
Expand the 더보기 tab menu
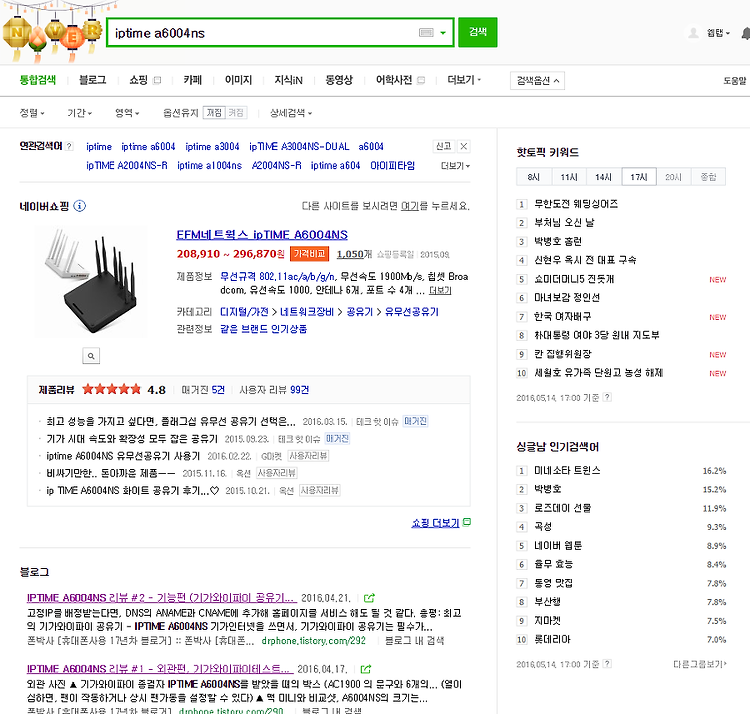(x=464, y=80)
